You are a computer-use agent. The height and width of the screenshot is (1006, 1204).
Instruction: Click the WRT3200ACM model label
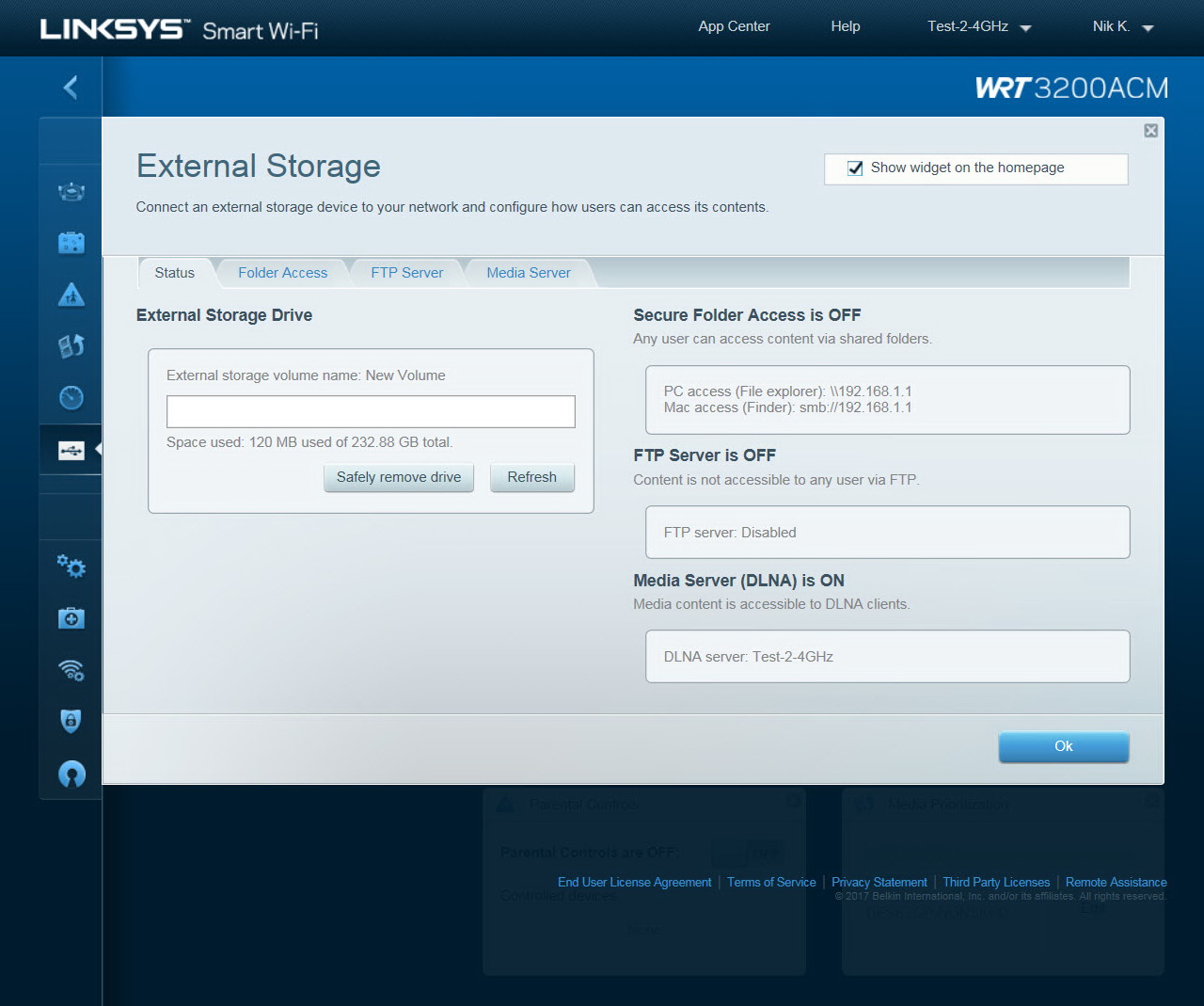[x=1071, y=88]
